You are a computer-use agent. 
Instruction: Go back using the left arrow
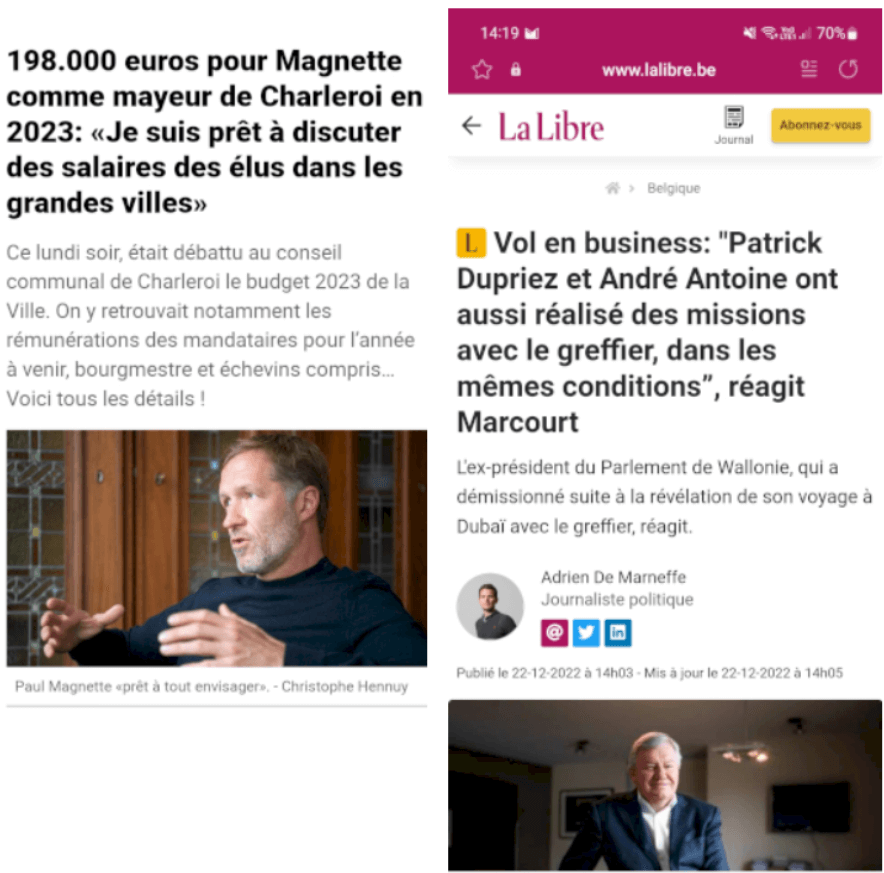point(471,125)
